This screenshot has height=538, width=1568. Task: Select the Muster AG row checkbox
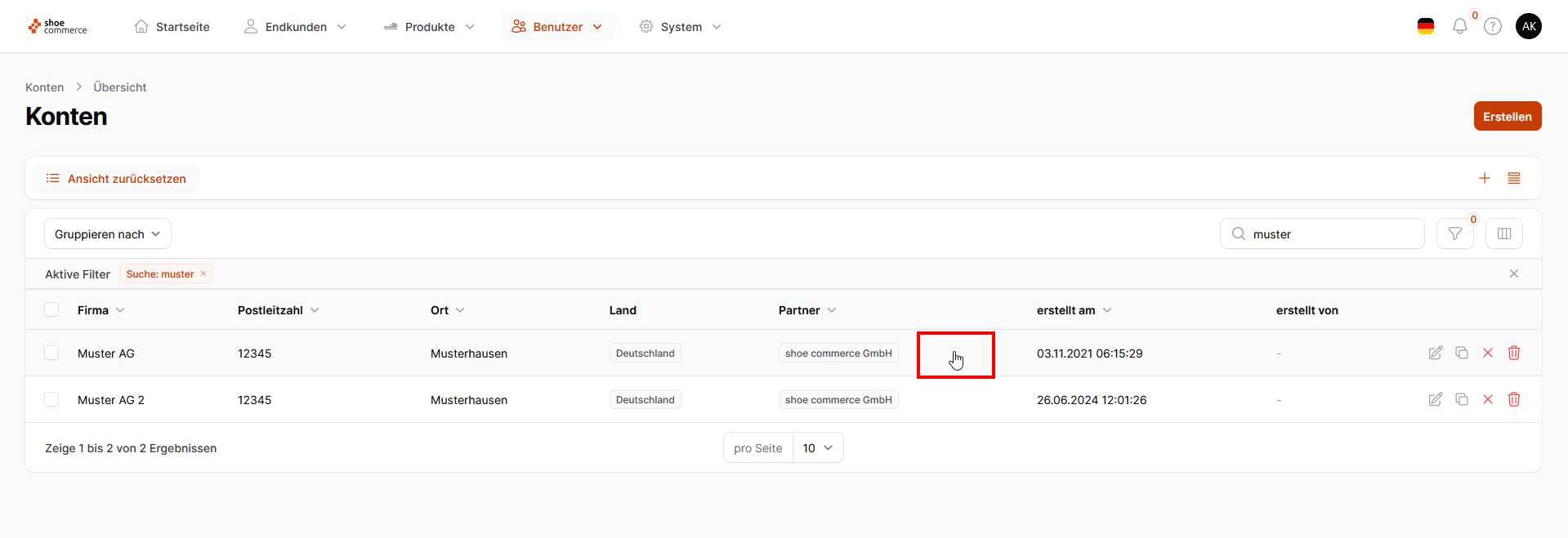[51, 353]
